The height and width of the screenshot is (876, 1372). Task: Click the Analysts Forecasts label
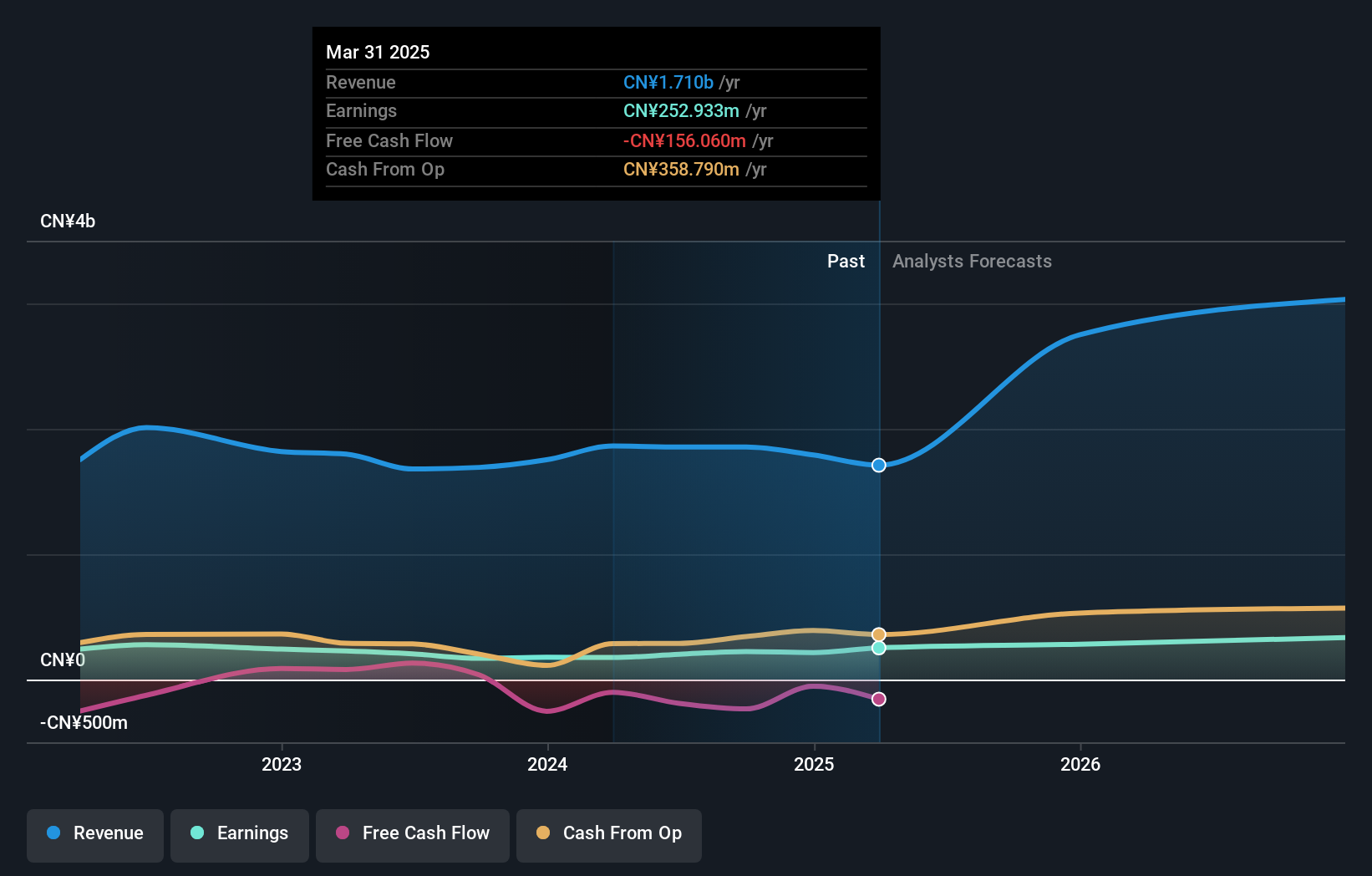[x=972, y=261]
